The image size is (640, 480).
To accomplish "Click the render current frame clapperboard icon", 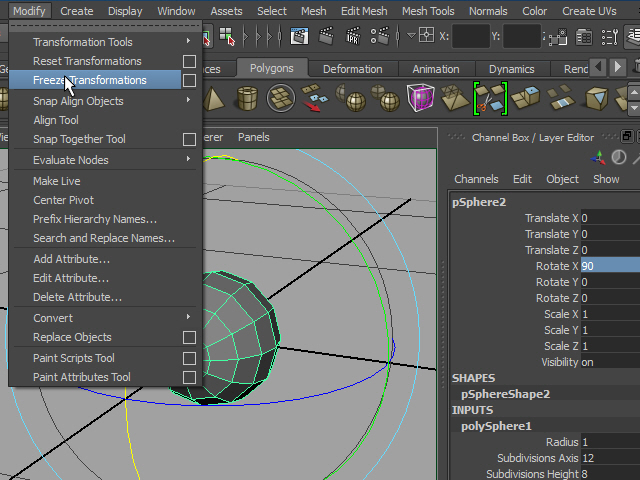I will pyautogui.click(x=327, y=36).
